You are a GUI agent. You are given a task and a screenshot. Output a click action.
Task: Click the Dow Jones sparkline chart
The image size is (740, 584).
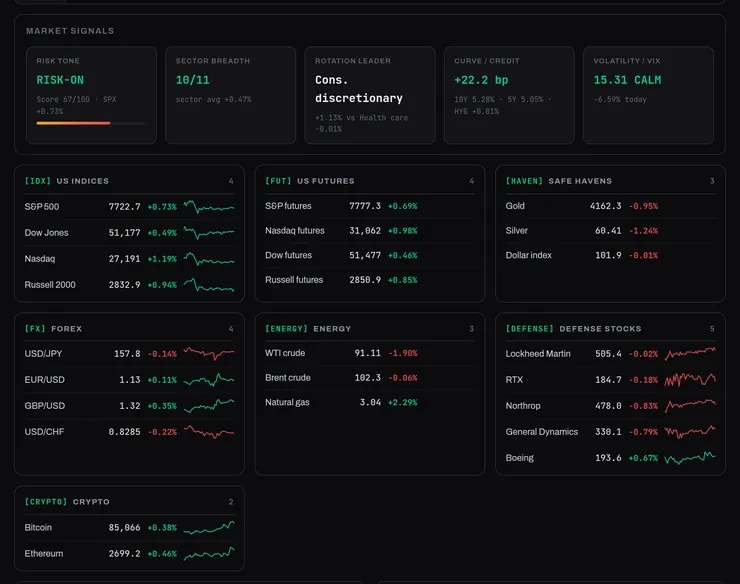(209, 233)
